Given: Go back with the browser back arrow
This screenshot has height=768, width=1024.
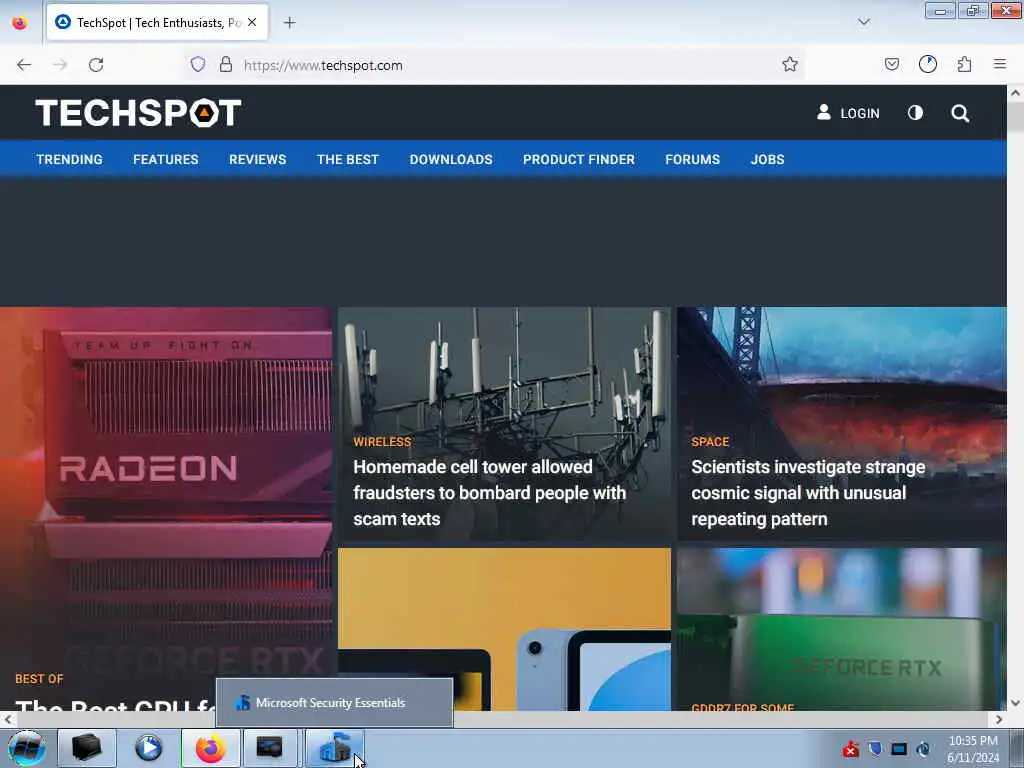Looking at the screenshot, I should click(x=24, y=65).
